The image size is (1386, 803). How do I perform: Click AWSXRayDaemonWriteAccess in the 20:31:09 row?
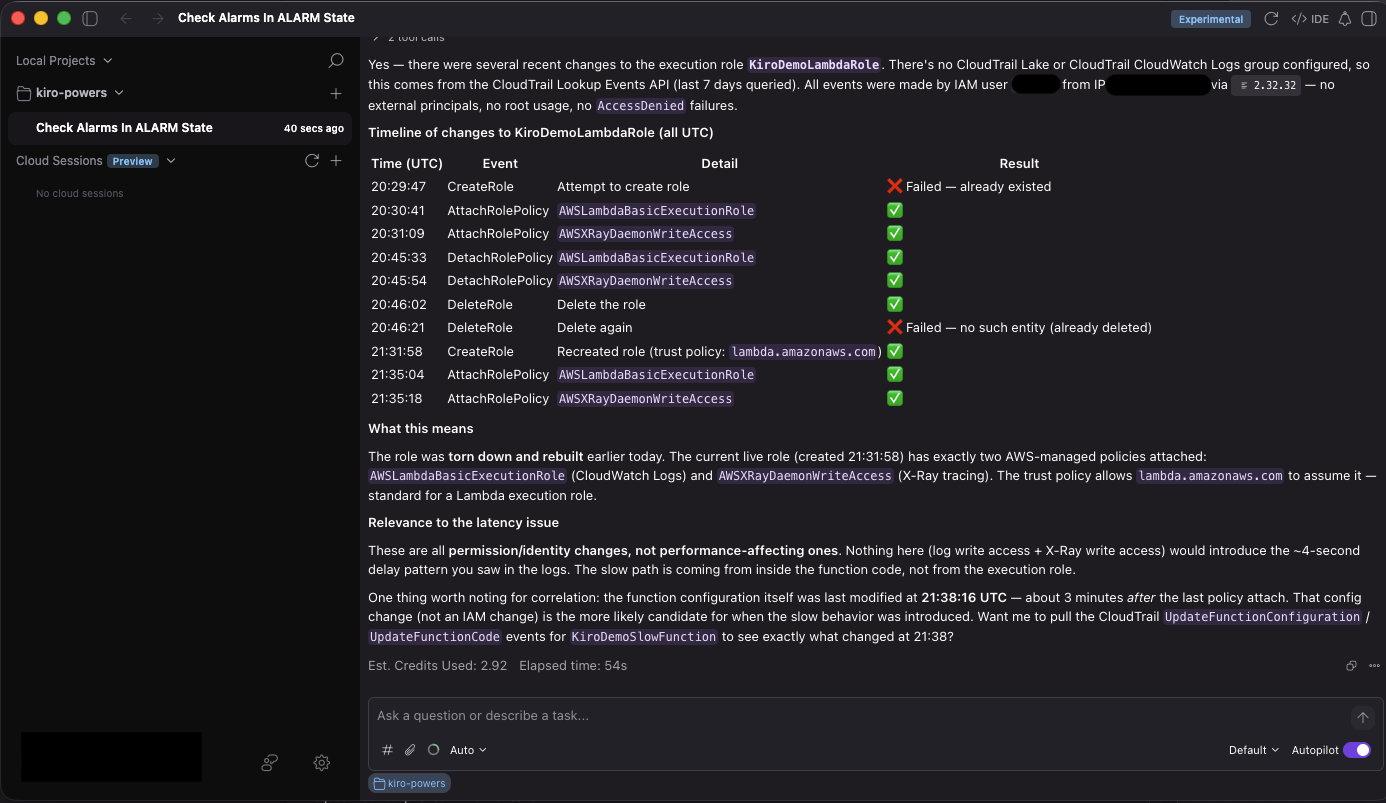point(645,234)
